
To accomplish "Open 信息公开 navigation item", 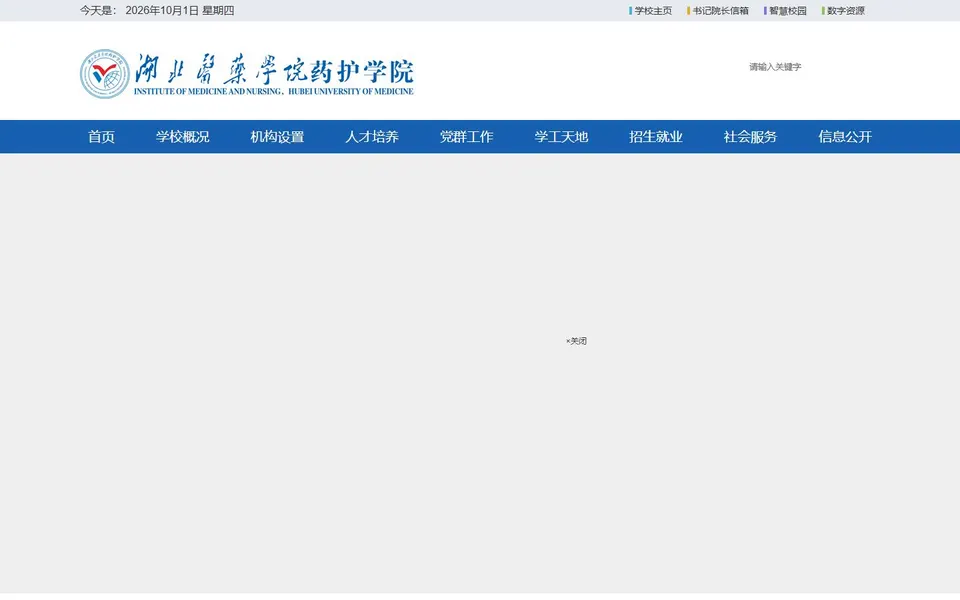I will pos(845,137).
